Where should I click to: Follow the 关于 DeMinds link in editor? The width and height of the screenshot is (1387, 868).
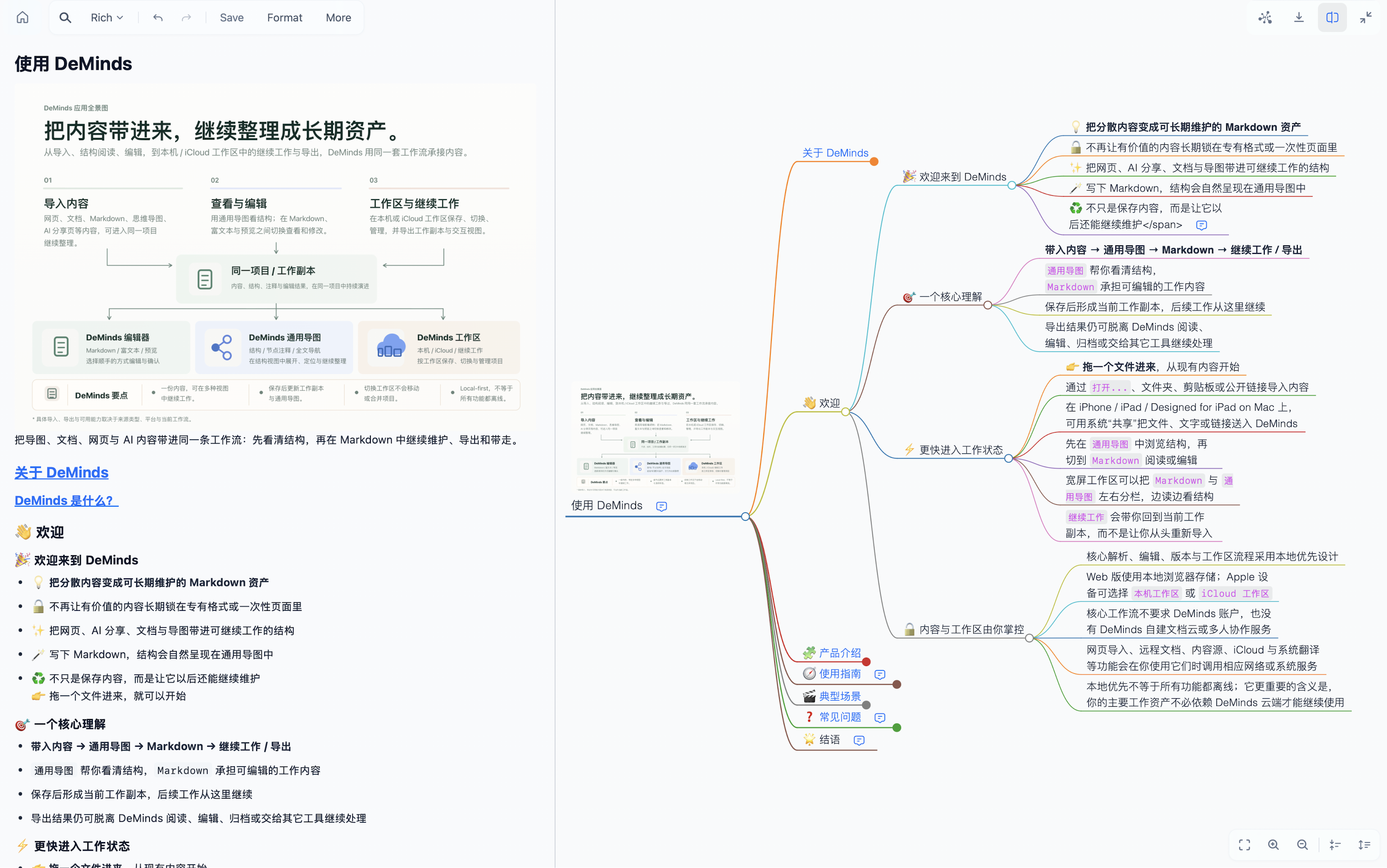pos(61,473)
